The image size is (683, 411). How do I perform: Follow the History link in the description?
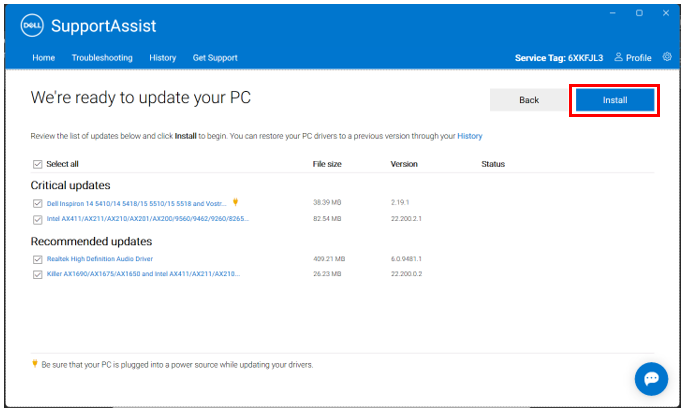[x=470, y=136]
